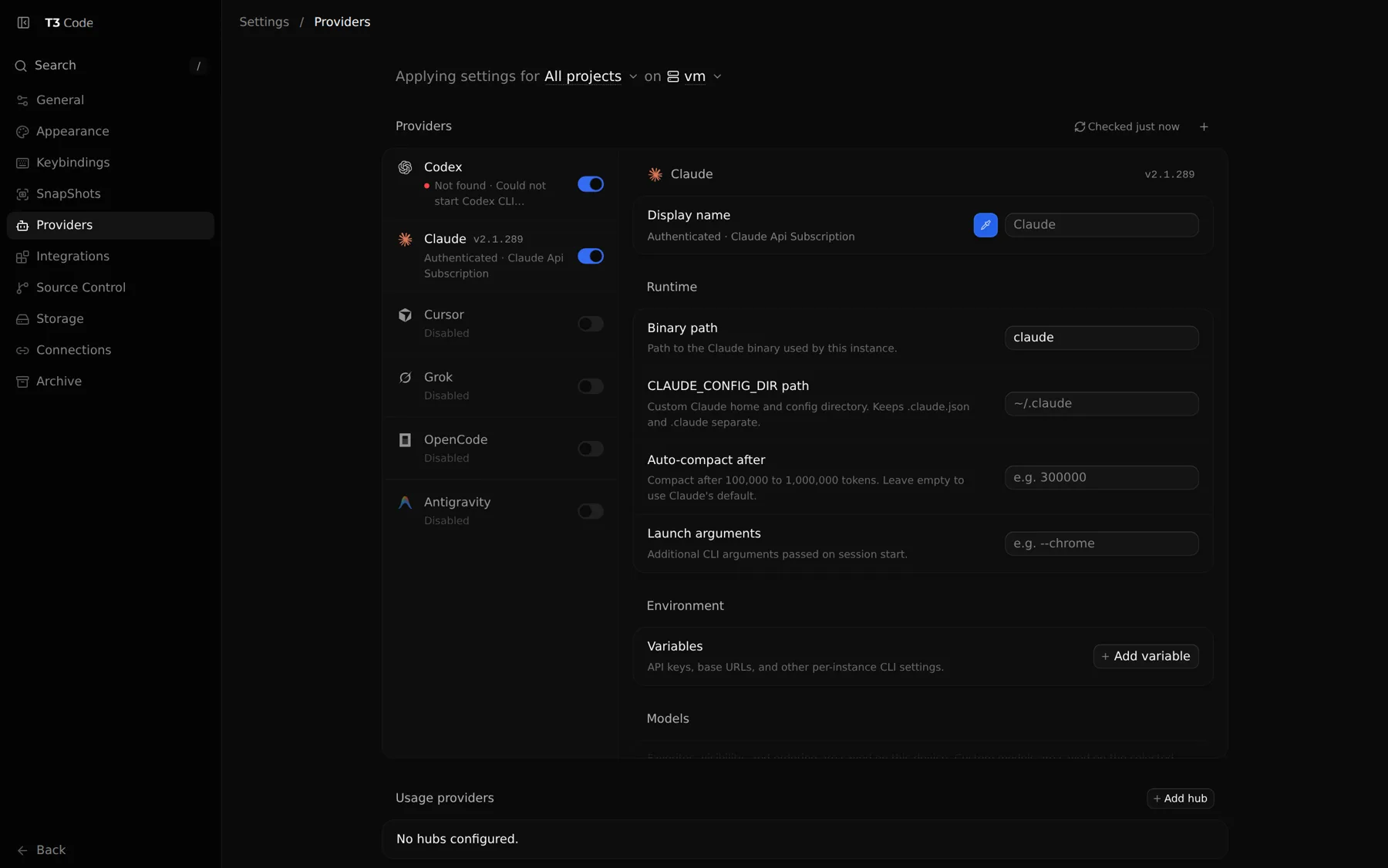This screenshot has height=868, width=1388.
Task: Click the Connections link icon
Action: click(x=22, y=350)
